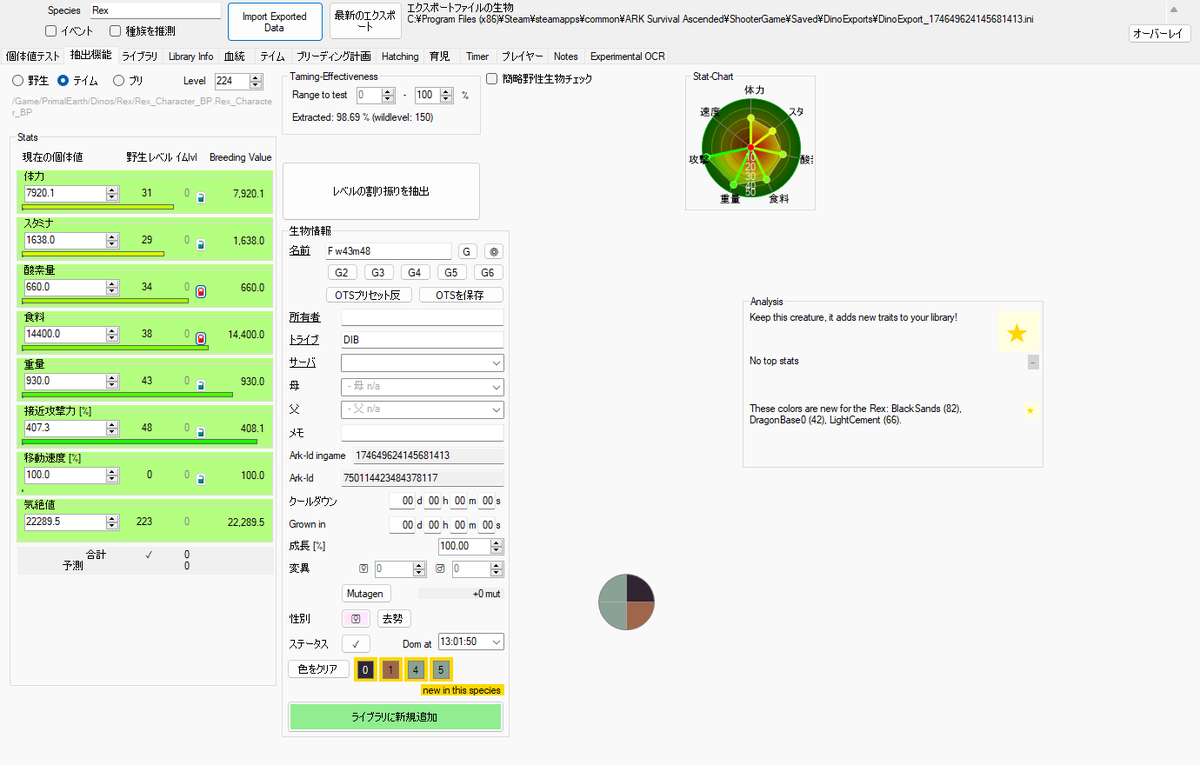Open the 父 (father) dropdown
Viewport: 1200px width, 765px height.
coord(422,409)
